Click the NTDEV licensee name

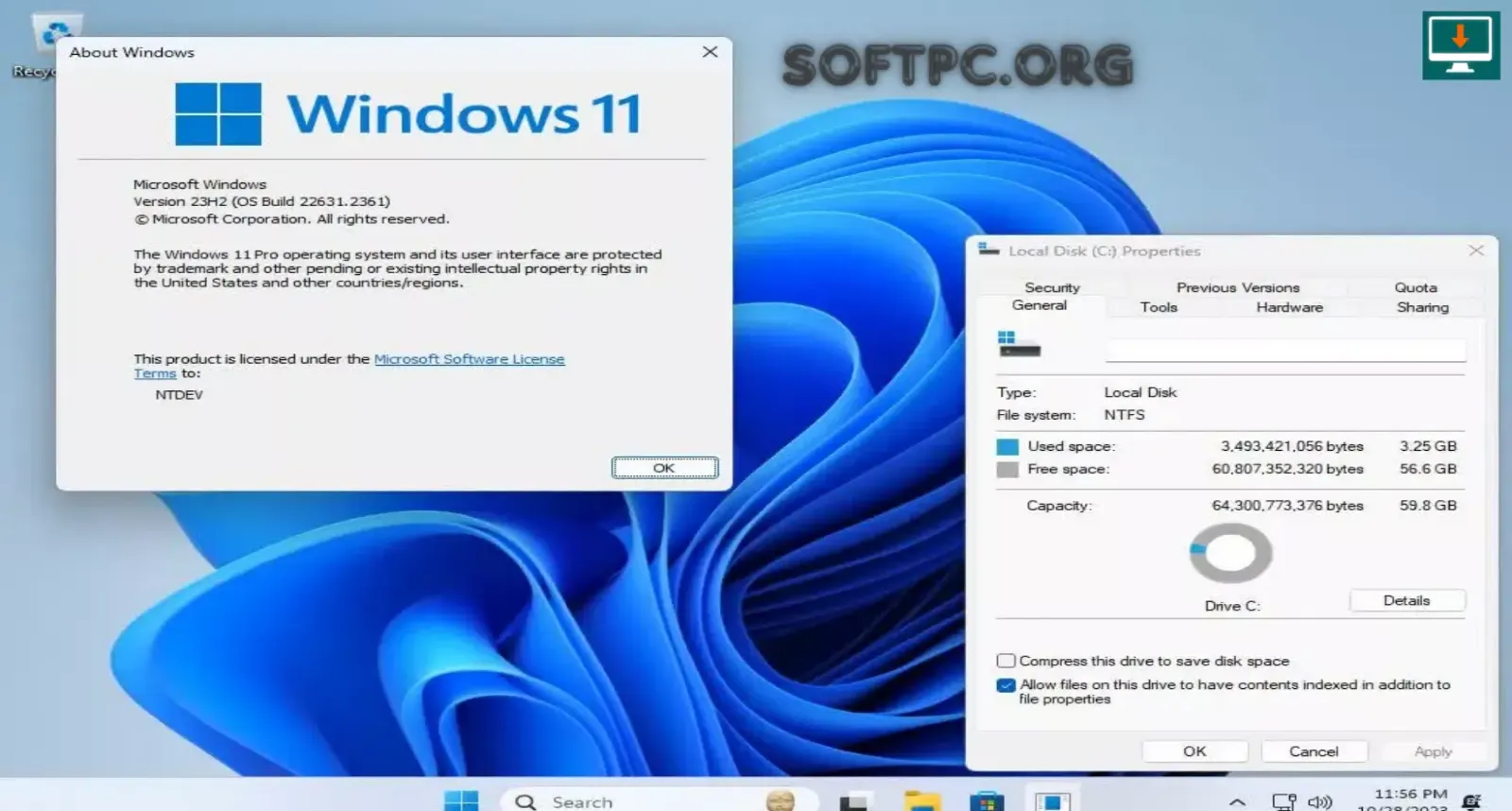point(179,395)
